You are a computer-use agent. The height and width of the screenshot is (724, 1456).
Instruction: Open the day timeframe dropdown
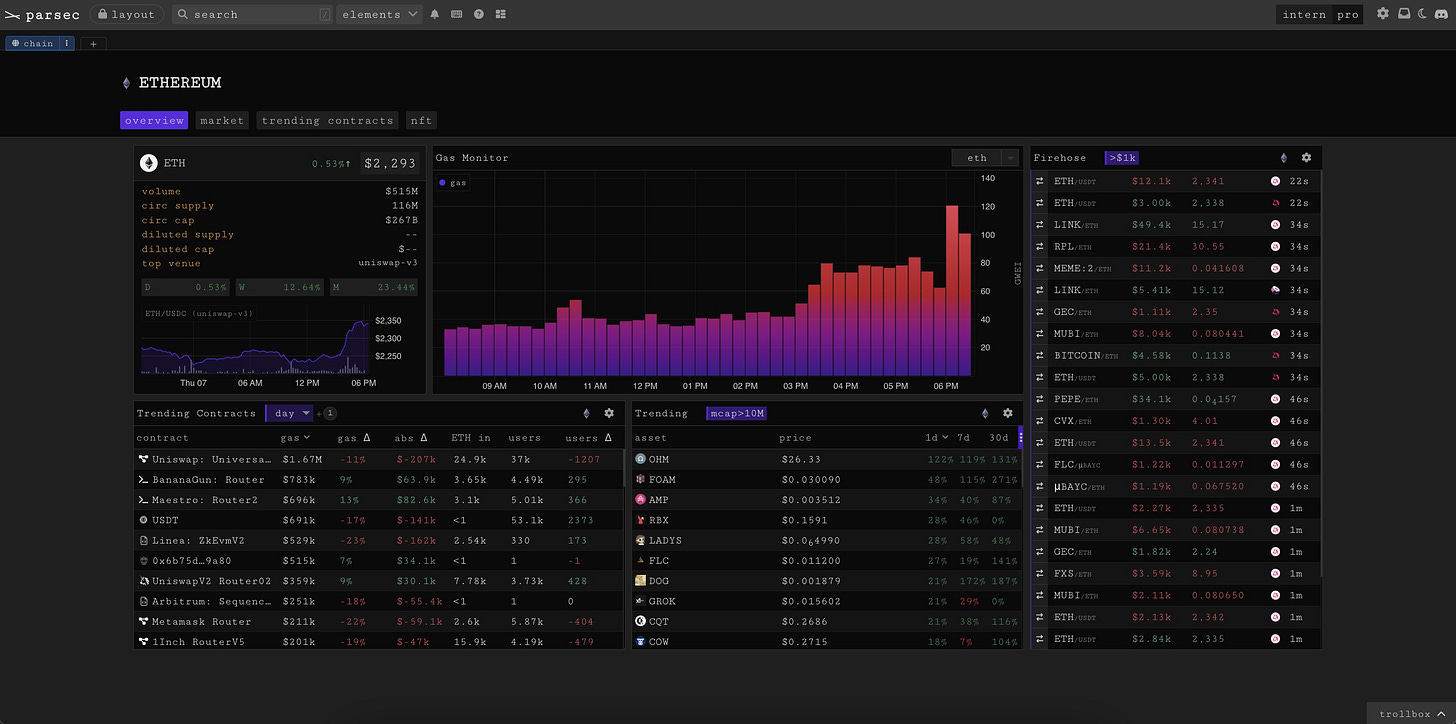(289, 413)
